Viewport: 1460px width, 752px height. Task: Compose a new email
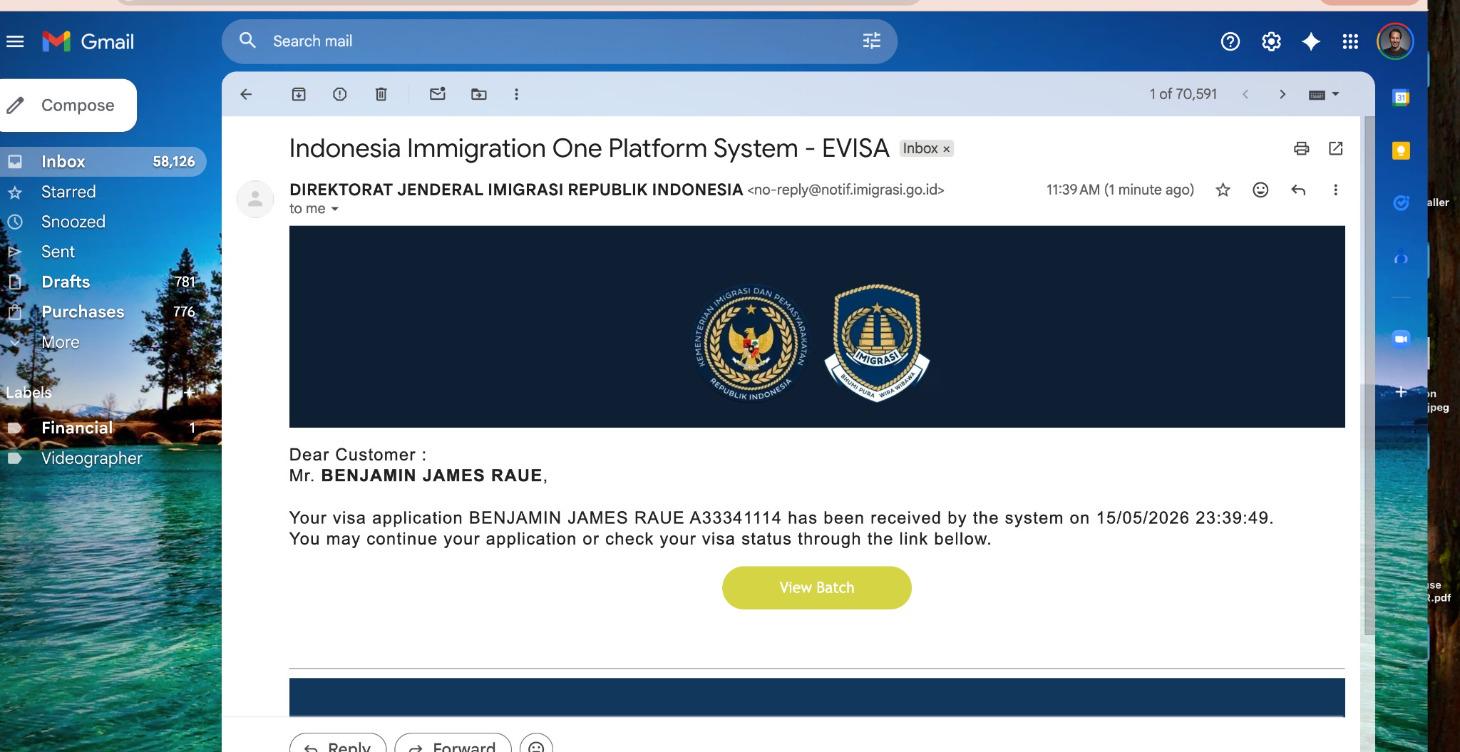[69, 105]
